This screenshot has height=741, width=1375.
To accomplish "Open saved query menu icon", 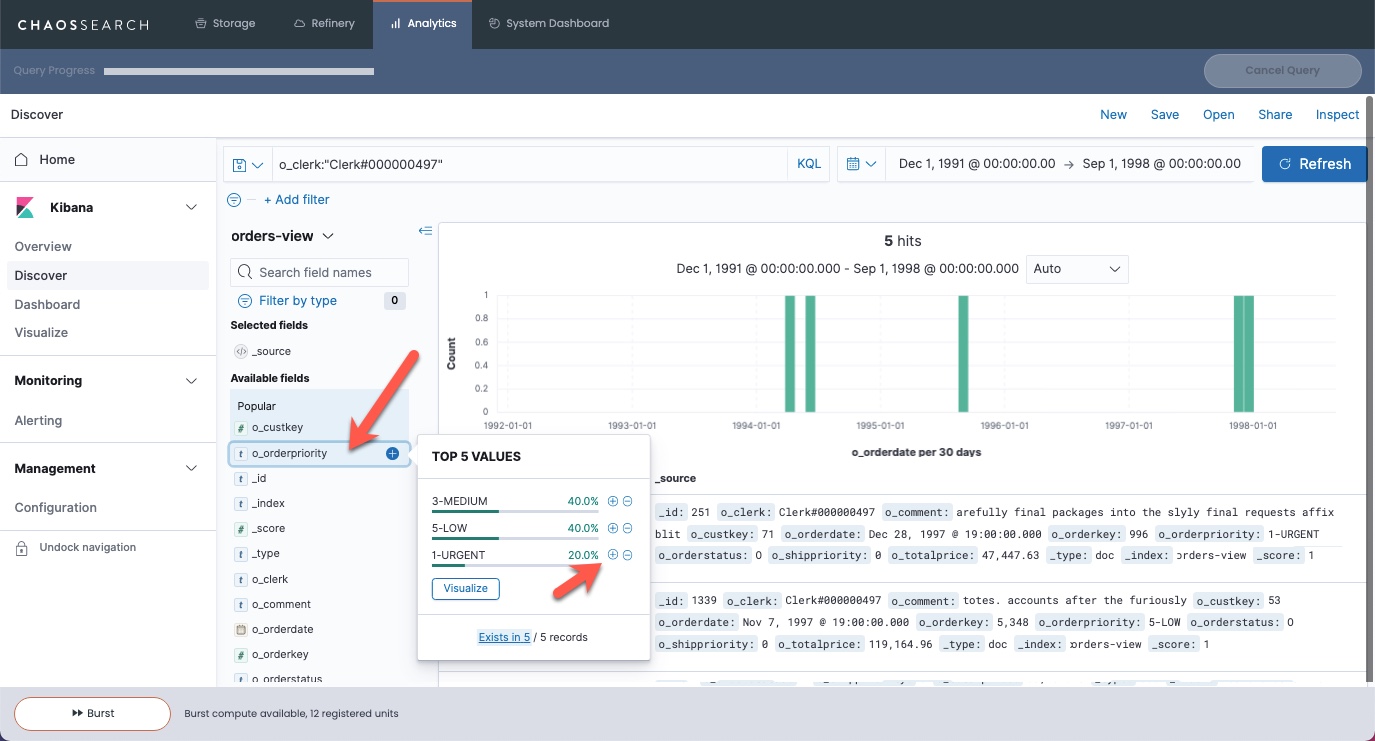I will tap(247, 164).
